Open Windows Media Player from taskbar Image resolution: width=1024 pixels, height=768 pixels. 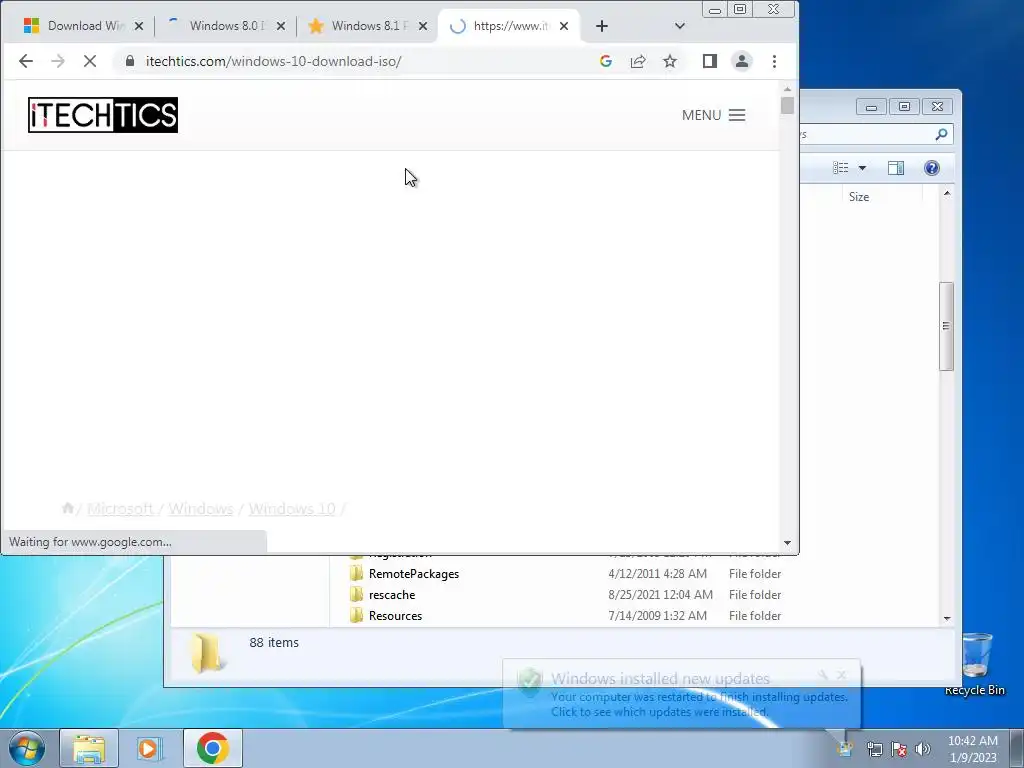(x=150, y=748)
